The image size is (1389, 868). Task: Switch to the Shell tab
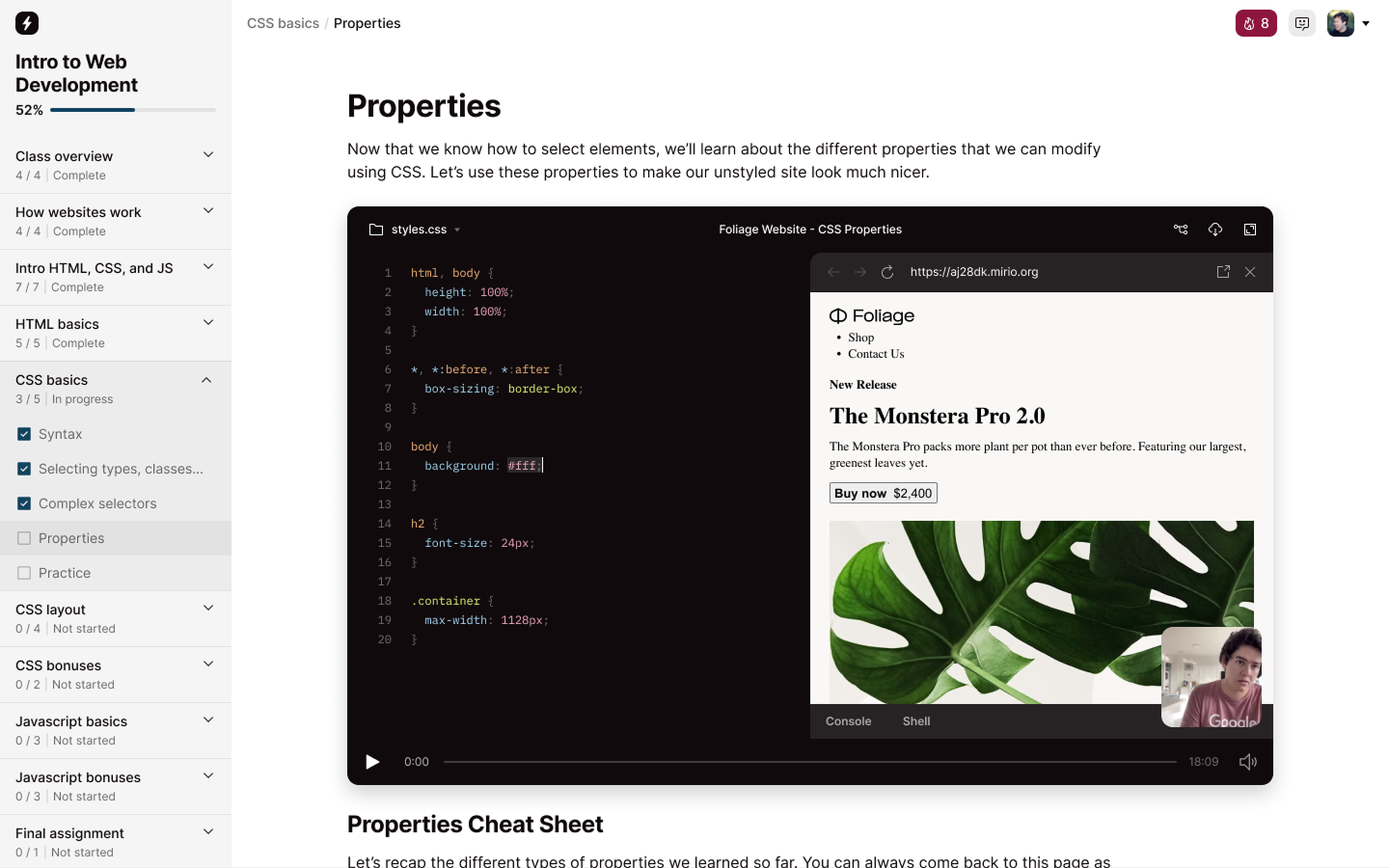pyautogui.click(x=916, y=721)
